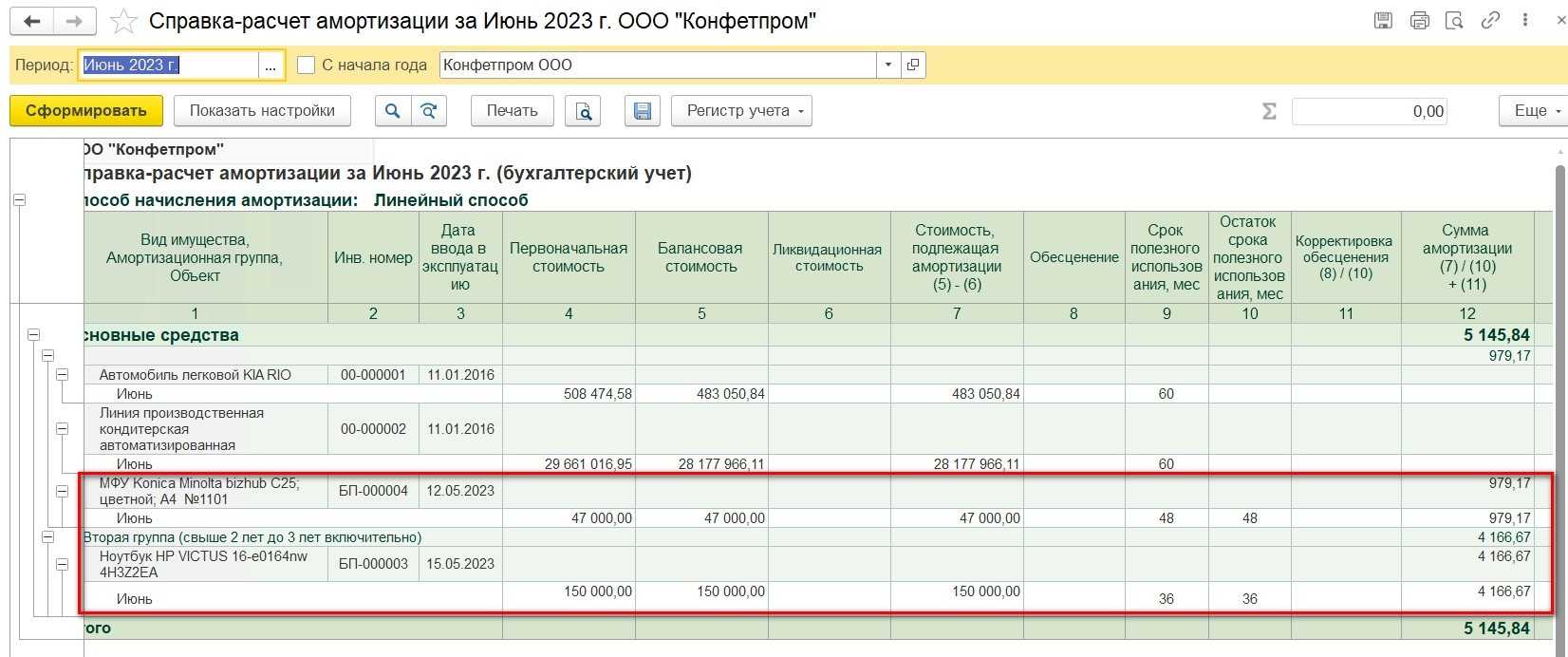This screenshot has height=657, width=1568.
Task: Add report to favorites with star icon
Action: point(123,21)
